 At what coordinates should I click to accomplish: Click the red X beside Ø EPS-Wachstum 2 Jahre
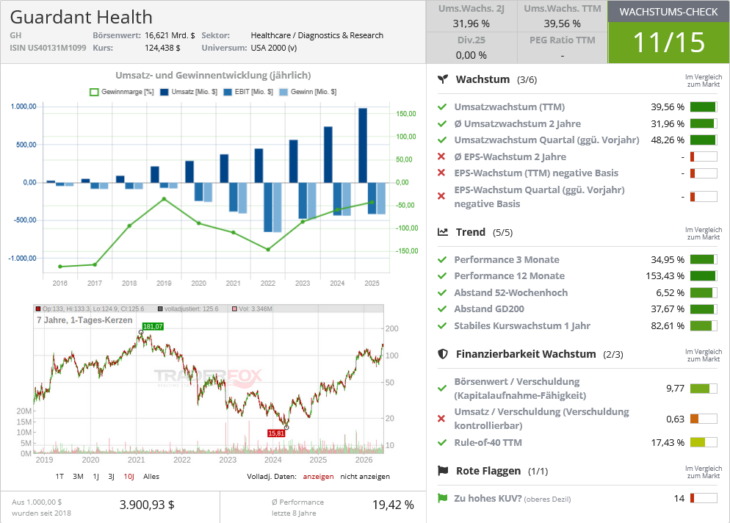pyautogui.click(x=442, y=156)
